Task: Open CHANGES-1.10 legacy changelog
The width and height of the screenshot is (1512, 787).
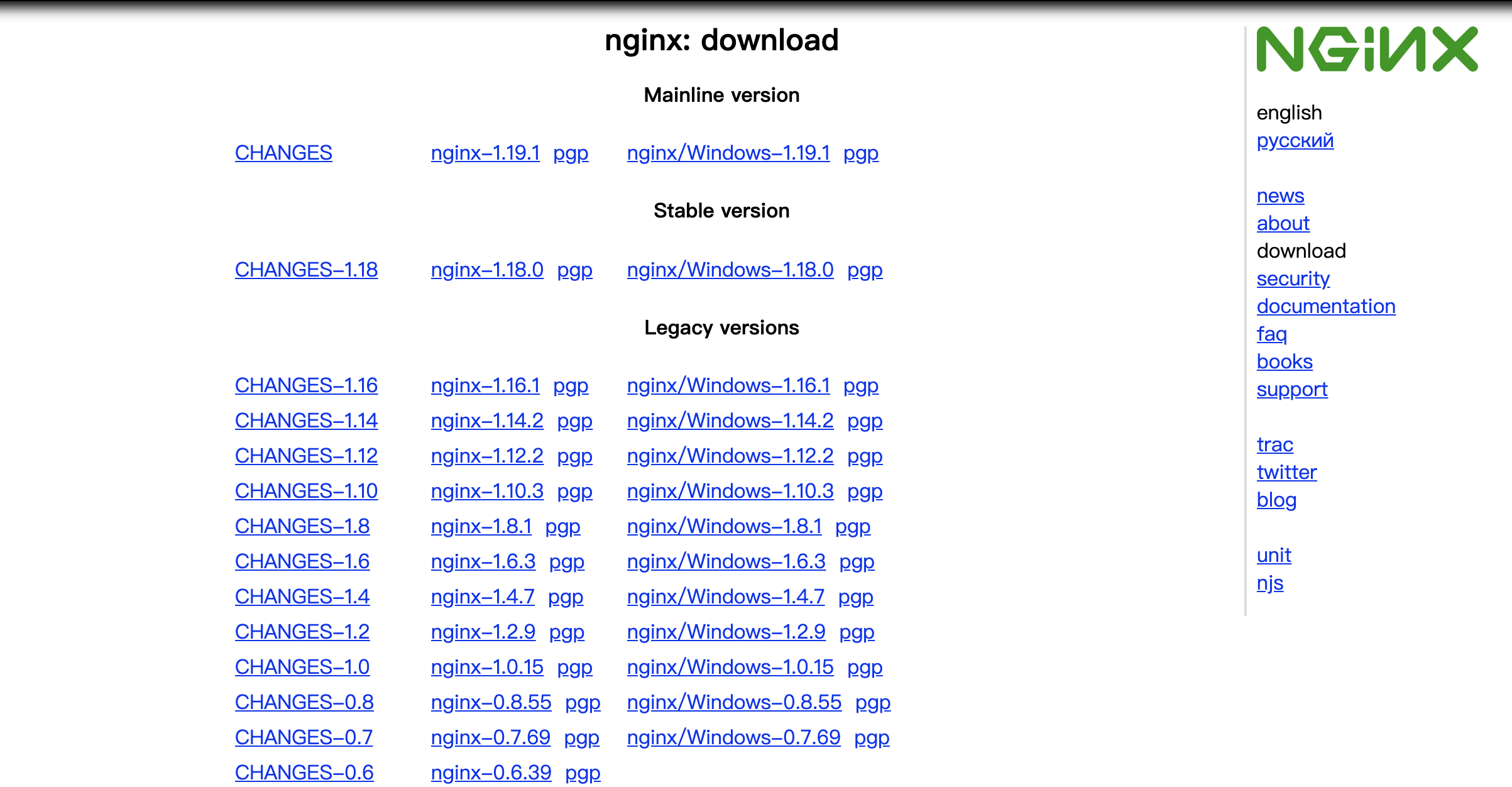Action: click(x=306, y=491)
